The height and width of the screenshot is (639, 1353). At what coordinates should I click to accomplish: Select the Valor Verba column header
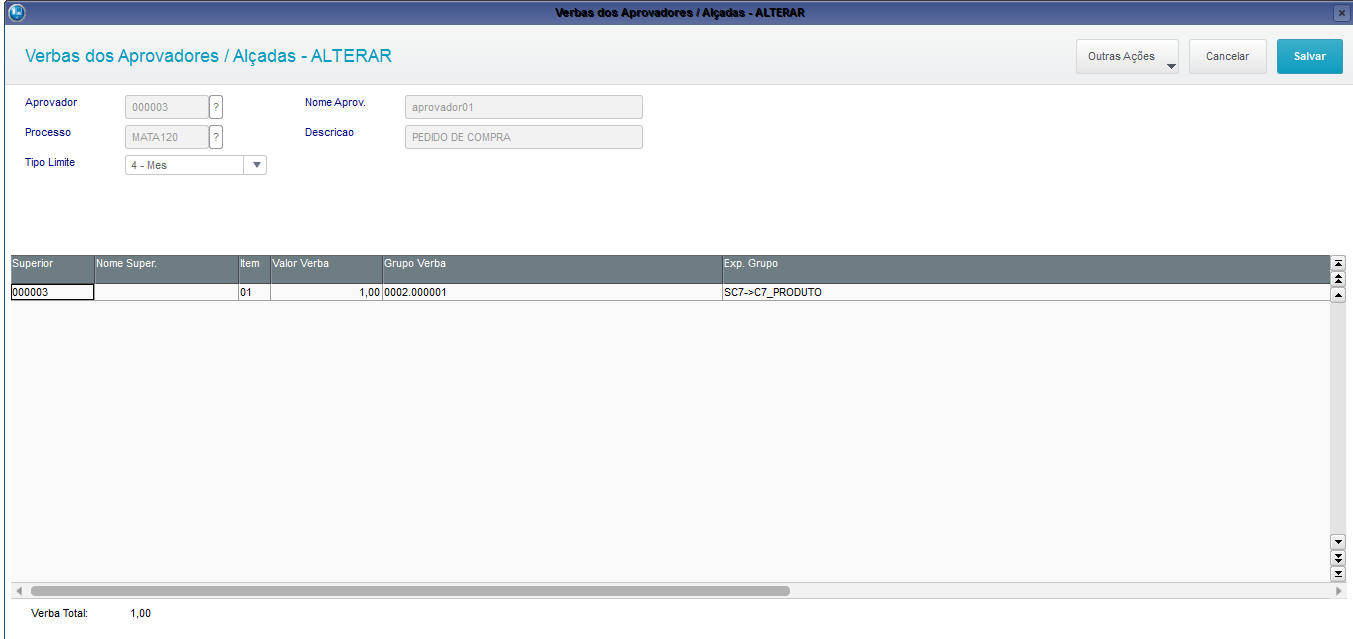tap(326, 264)
